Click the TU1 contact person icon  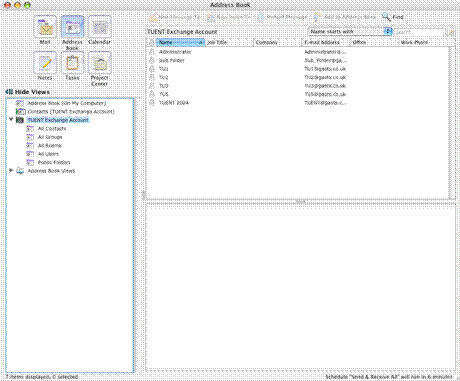pos(152,69)
